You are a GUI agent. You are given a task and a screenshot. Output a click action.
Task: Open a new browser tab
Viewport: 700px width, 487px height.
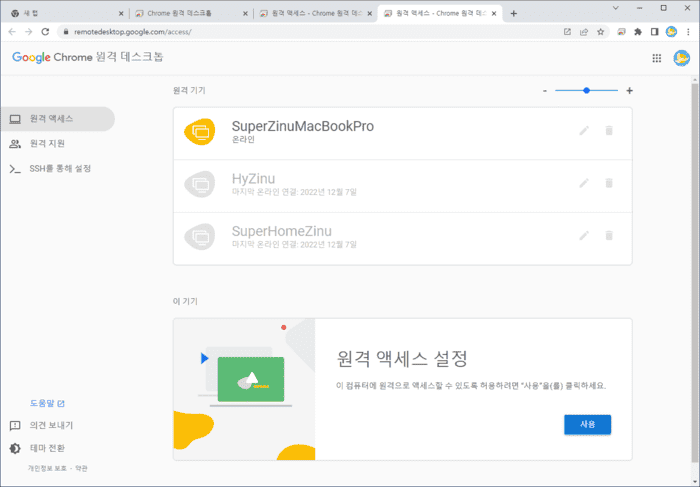click(513, 13)
